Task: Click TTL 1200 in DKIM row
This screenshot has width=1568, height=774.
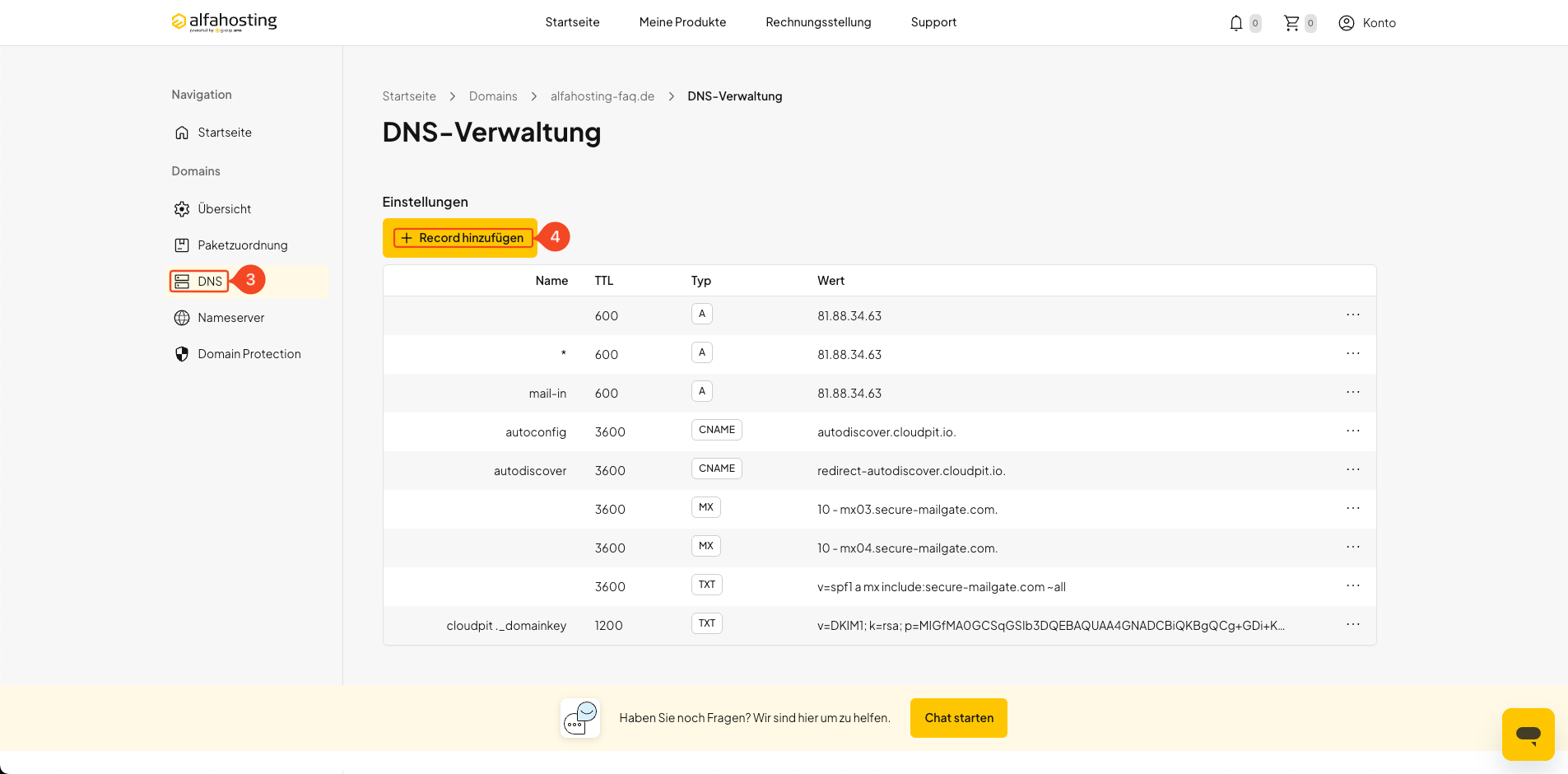Action: tap(608, 626)
